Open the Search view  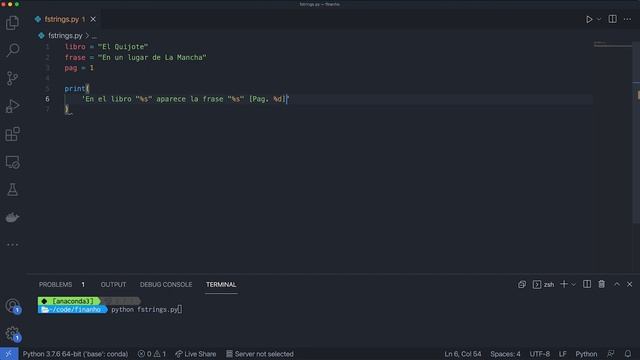tap(13, 50)
